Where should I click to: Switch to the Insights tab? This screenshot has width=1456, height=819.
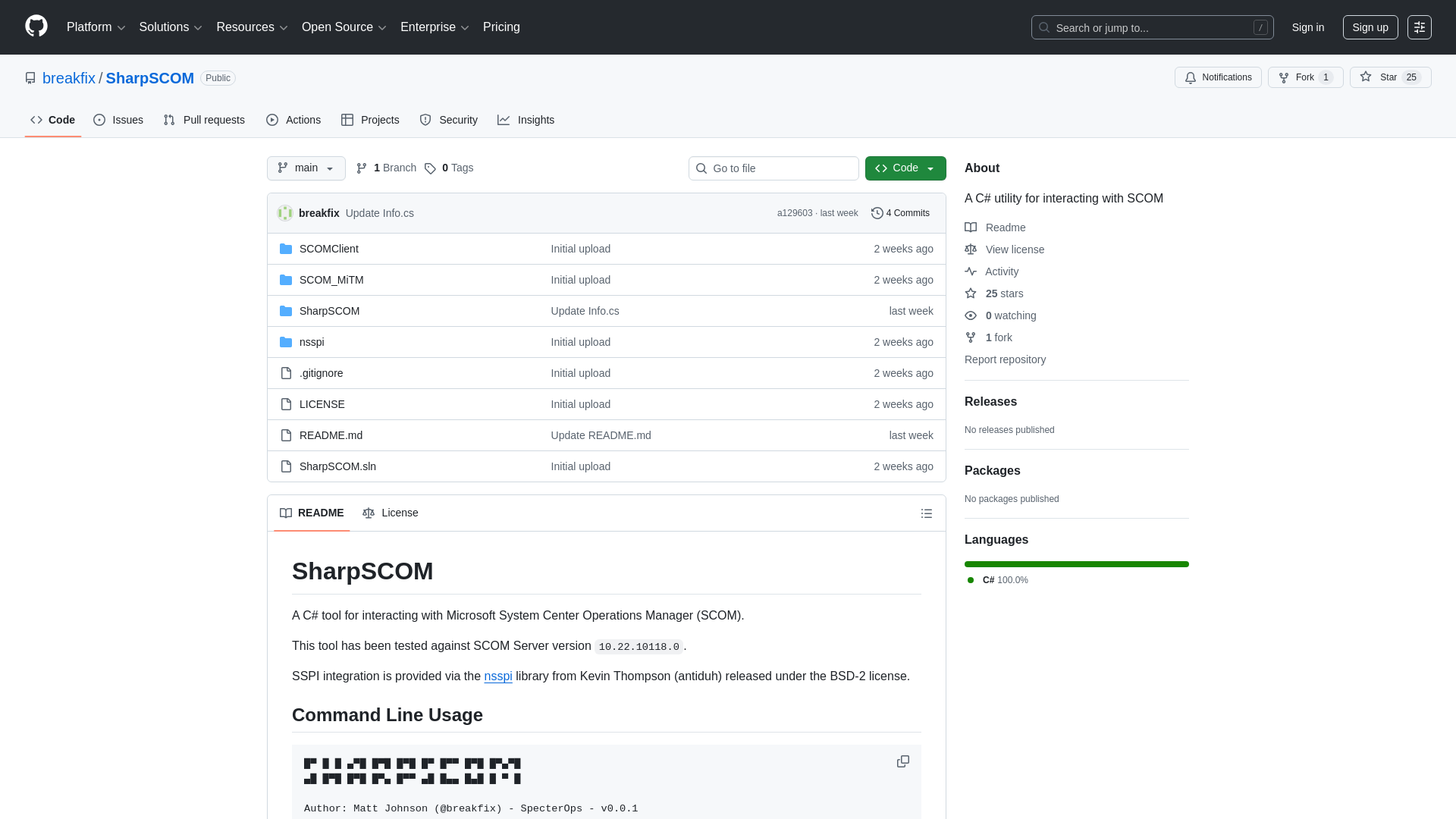pyautogui.click(x=526, y=120)
